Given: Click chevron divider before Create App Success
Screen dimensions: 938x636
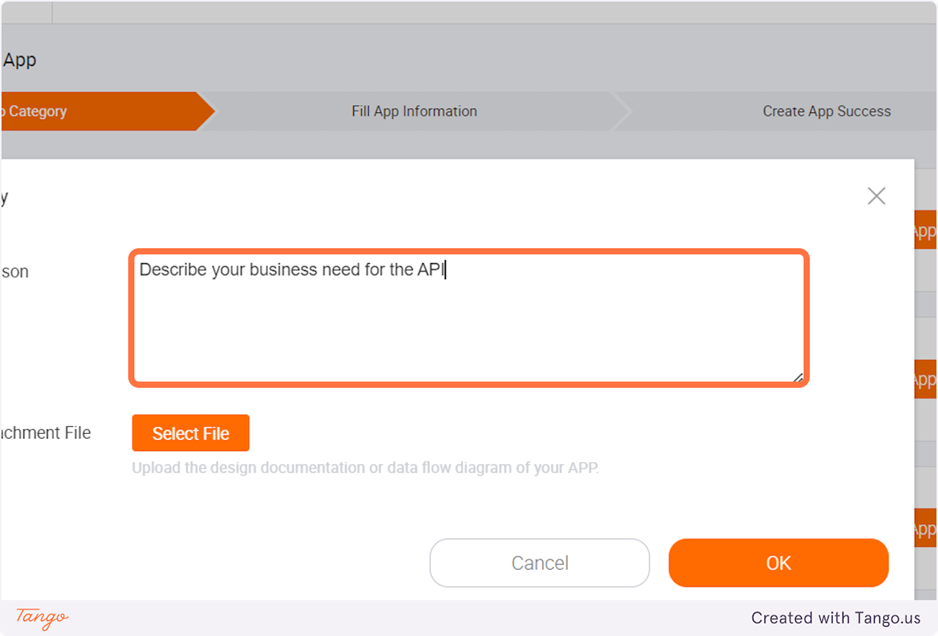Looking at the screenshot, I should [x=620, y=111].
